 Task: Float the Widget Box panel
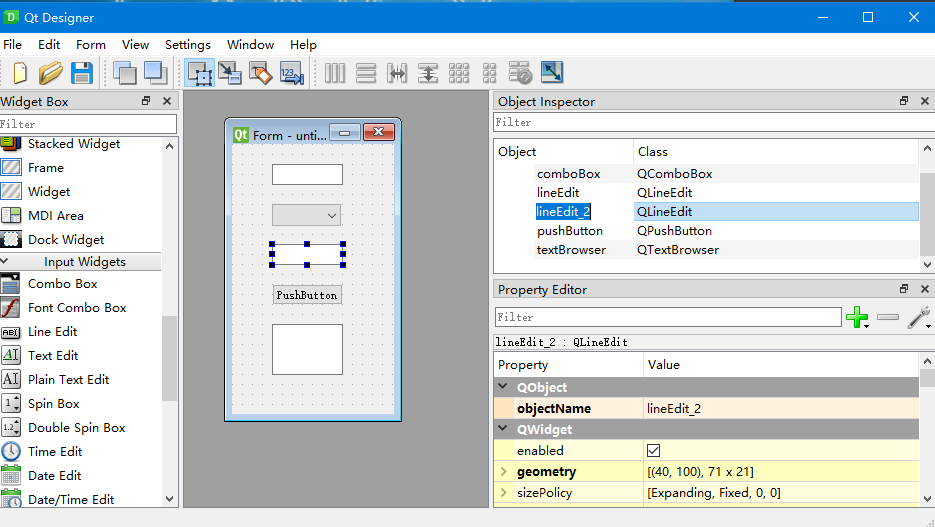(x=146, y=101)
